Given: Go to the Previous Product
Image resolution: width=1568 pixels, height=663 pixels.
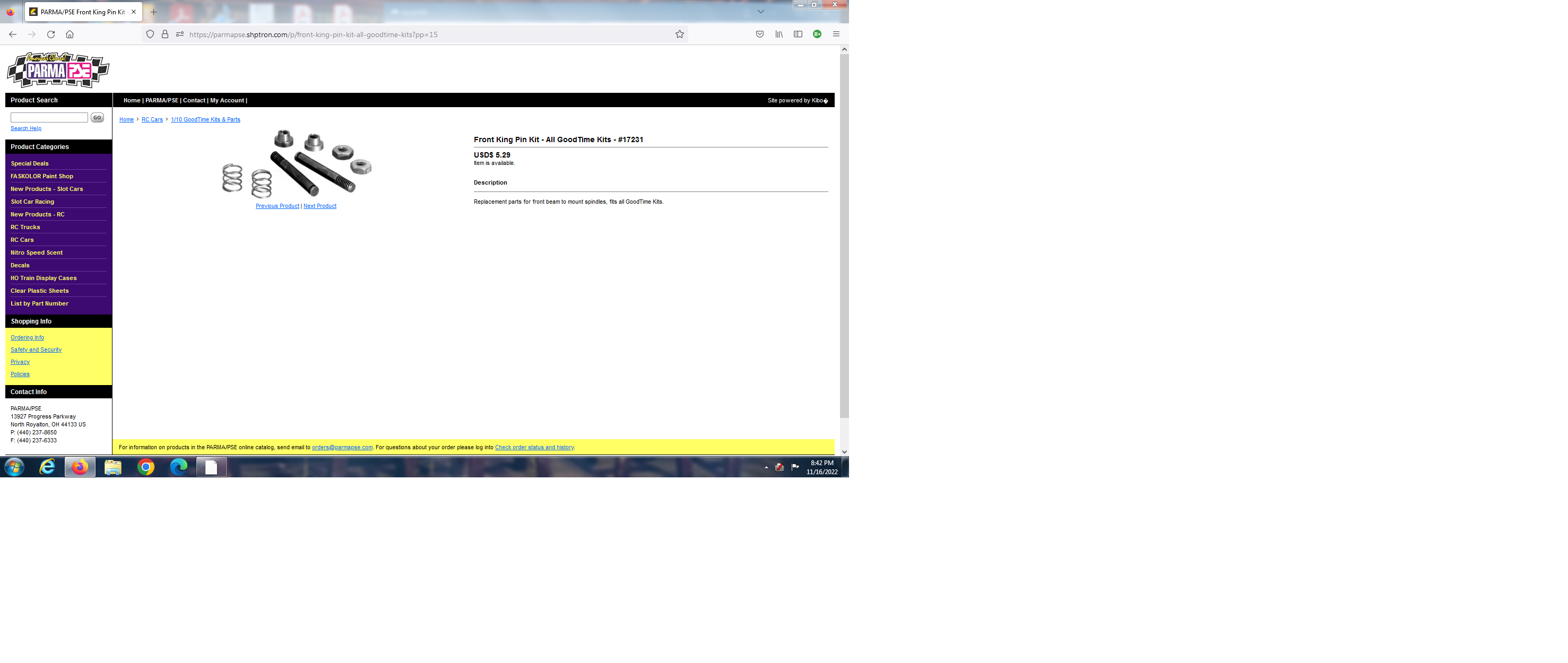Looking at the screenshot, I should 278,206.
